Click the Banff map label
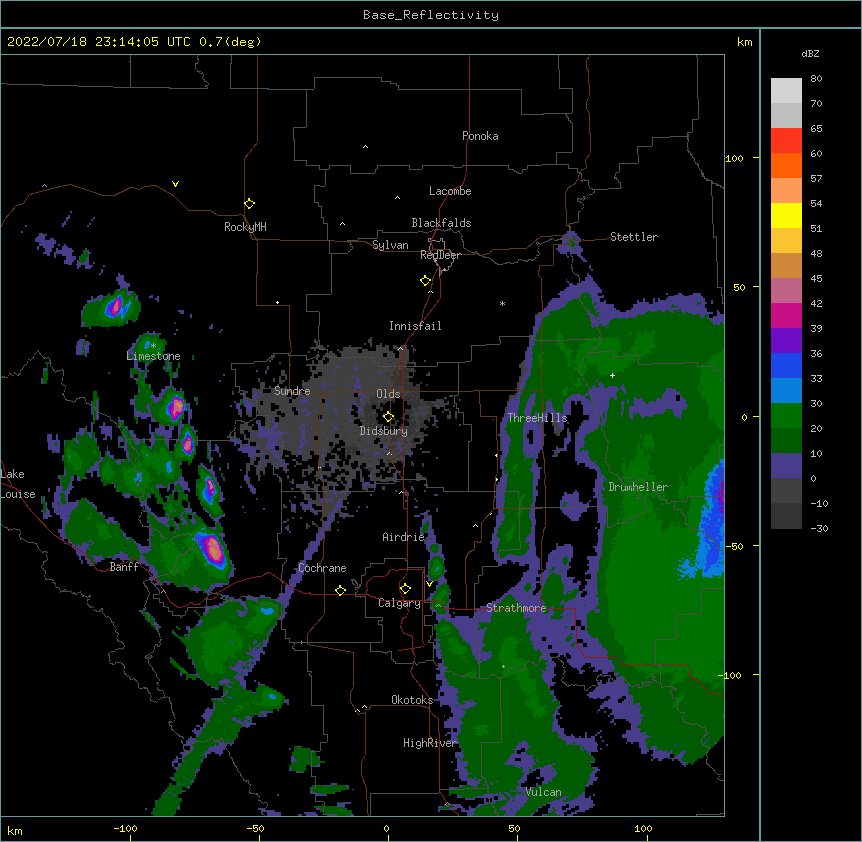This screenshot has width=862, height=842. [124, 567]
